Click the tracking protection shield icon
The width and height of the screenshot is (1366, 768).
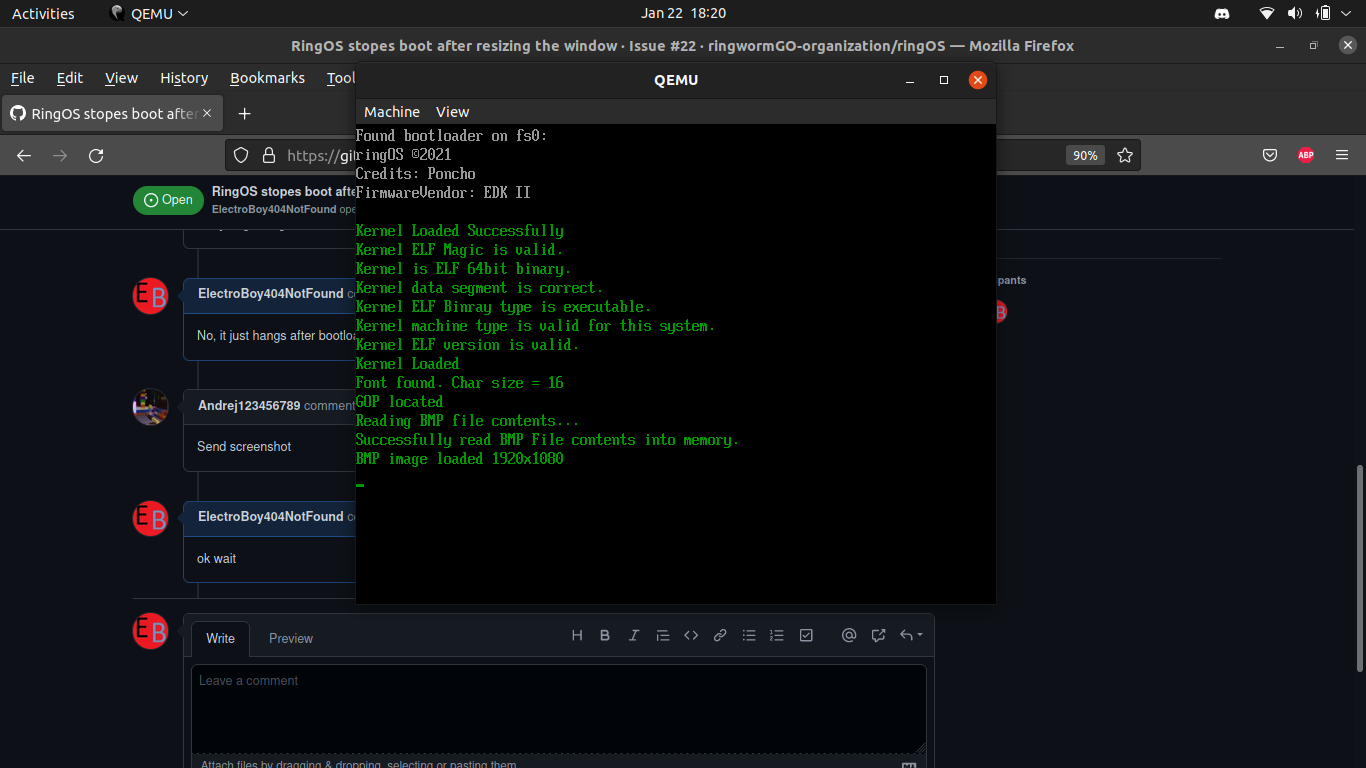coord(241,155)
